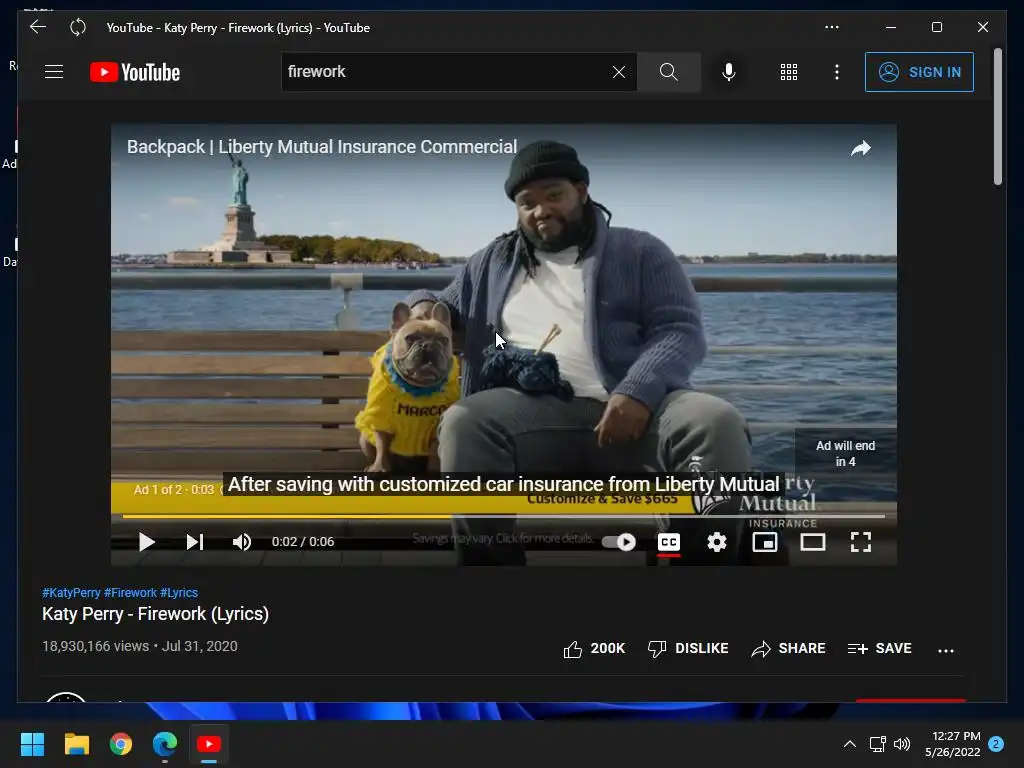The width and height of the screenshot is (1024, 768).
Task: Go back with the window back arrow
Action: click(x=38, y=27)
